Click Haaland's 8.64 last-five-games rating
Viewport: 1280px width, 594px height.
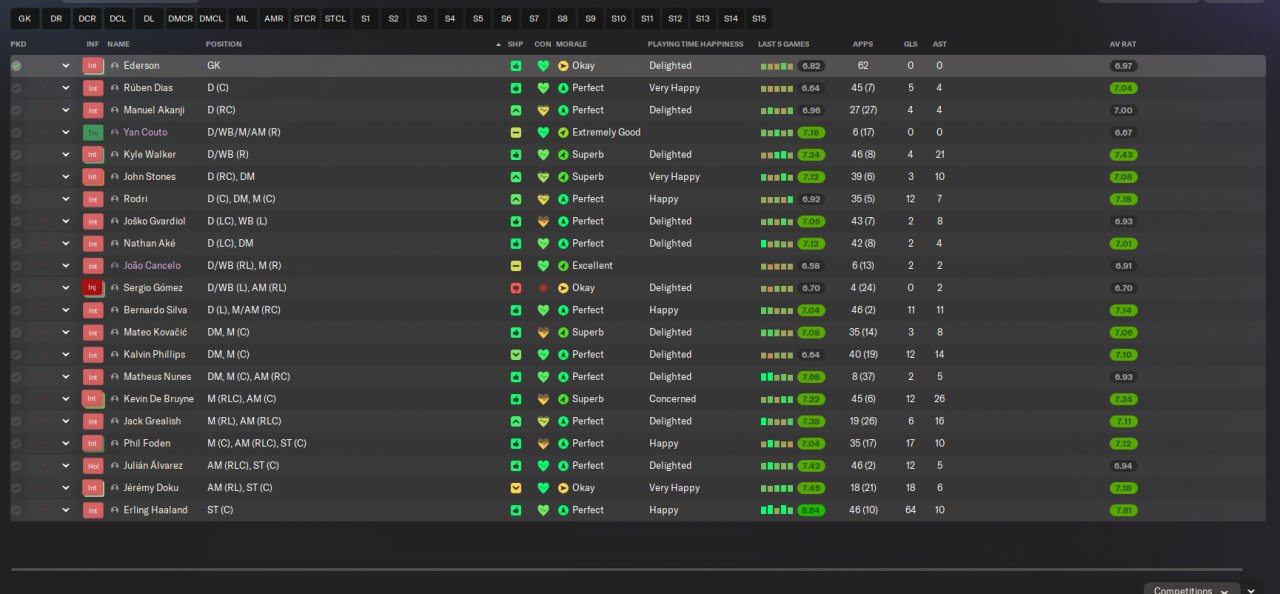(811, 510)
